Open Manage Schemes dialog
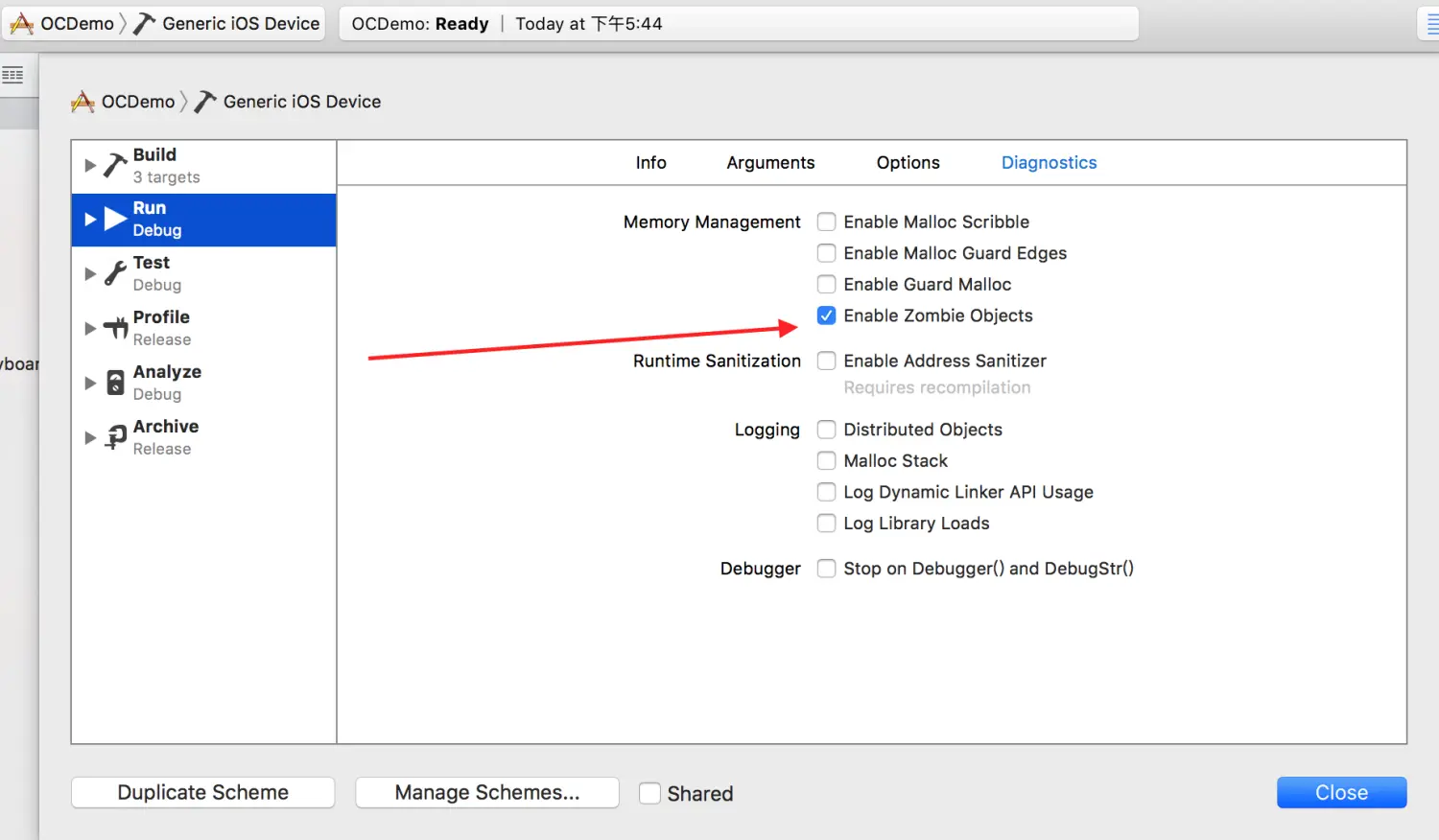Viewport: 1439px width, 840px height. [487, 793]
